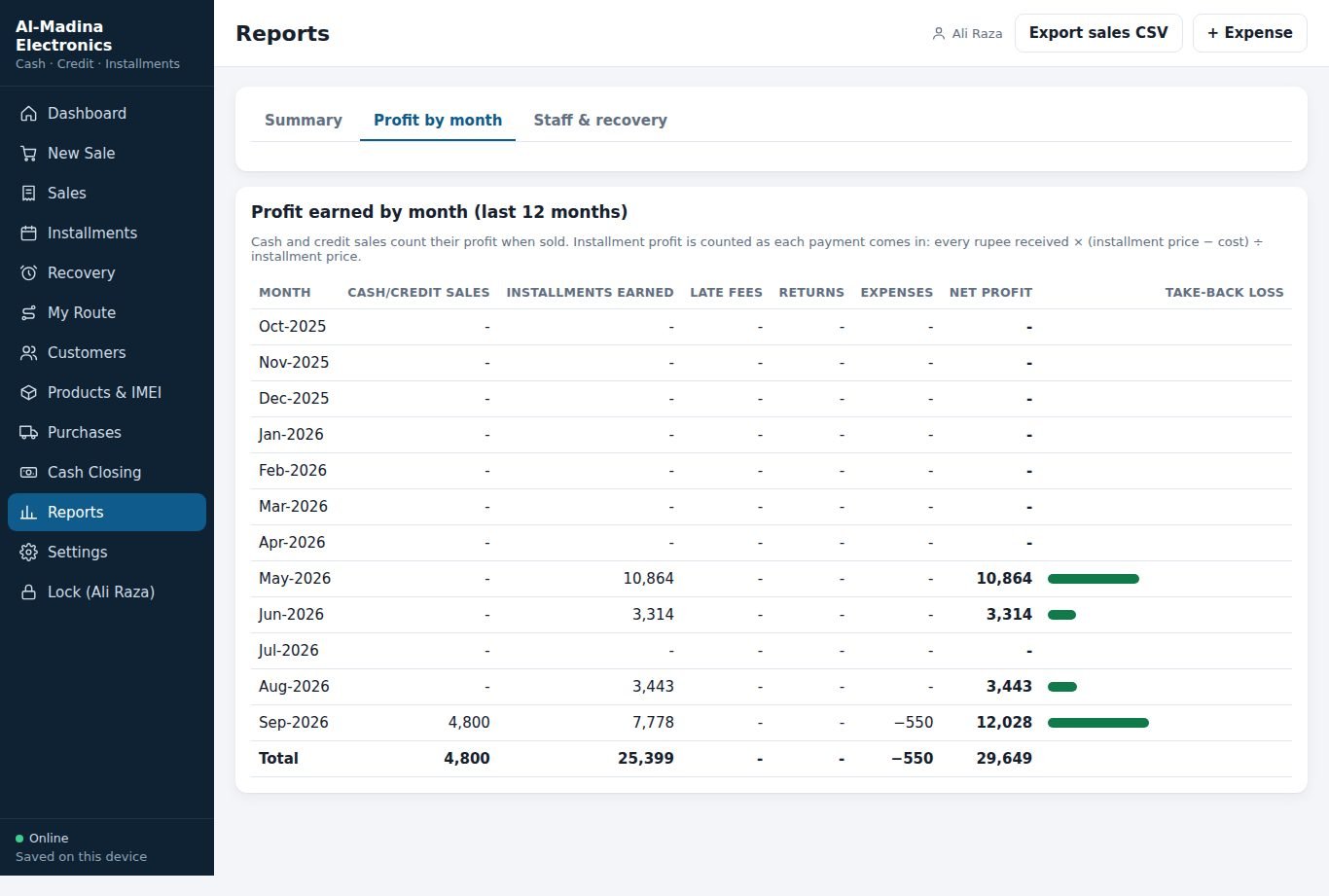Click the EXPENSES column header

pos(897,292)
